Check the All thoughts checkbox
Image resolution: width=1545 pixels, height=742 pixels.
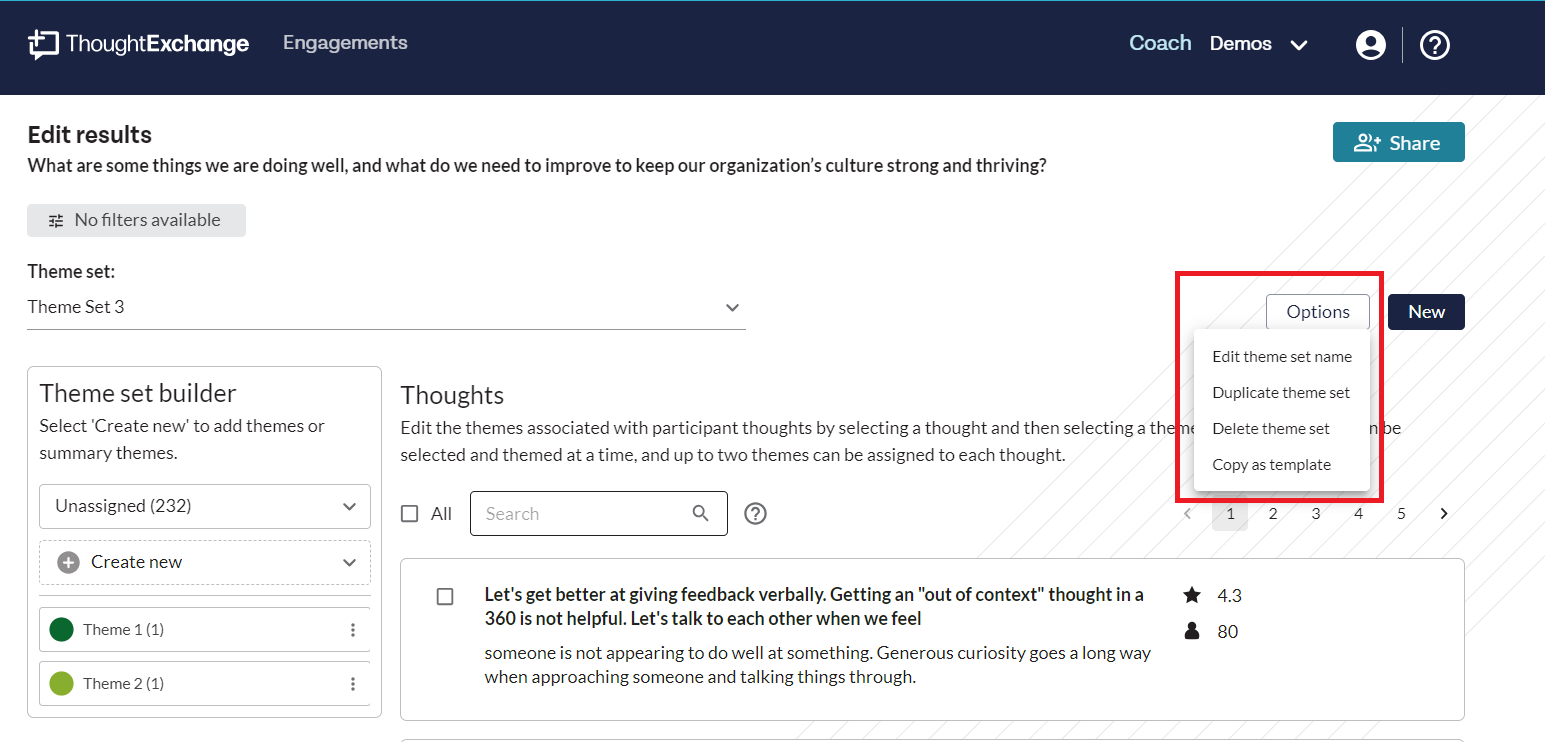[409, 514]
